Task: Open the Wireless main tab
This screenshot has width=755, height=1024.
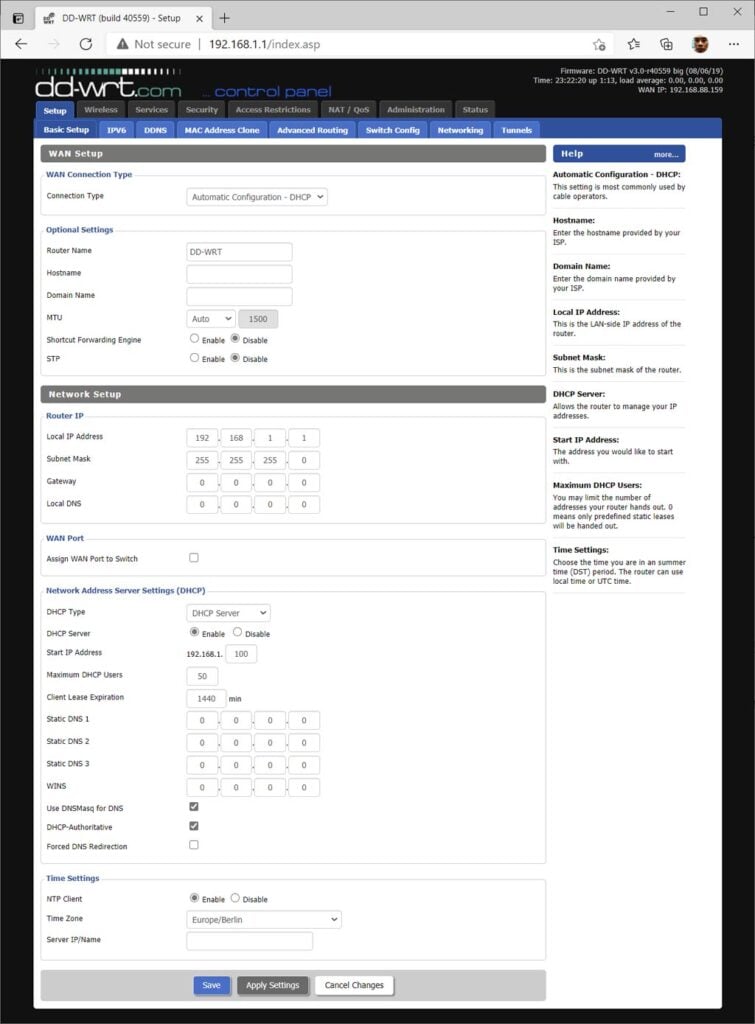Action: [101, 110]
